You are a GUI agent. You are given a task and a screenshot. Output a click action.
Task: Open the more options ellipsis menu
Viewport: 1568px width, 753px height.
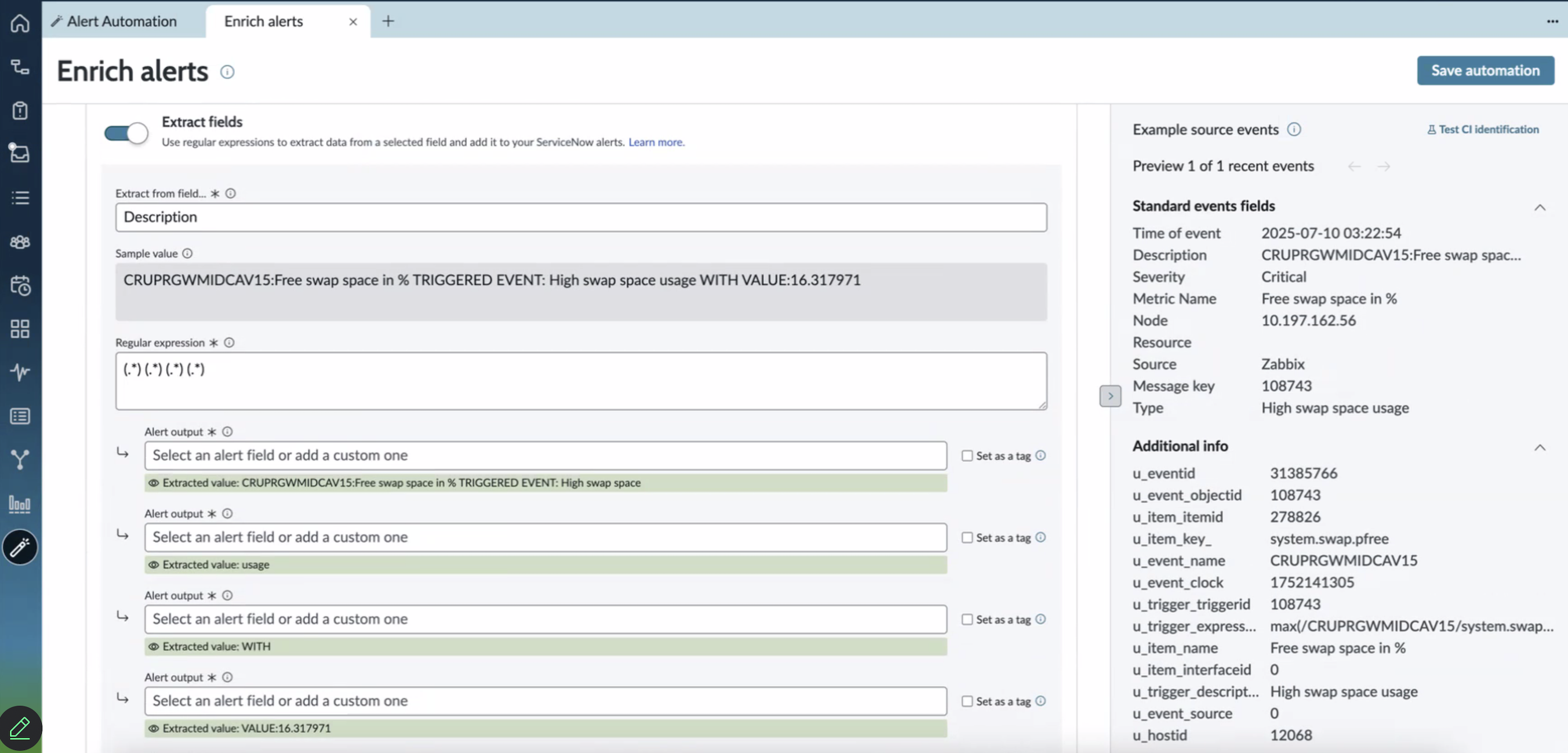[1552, 21]
